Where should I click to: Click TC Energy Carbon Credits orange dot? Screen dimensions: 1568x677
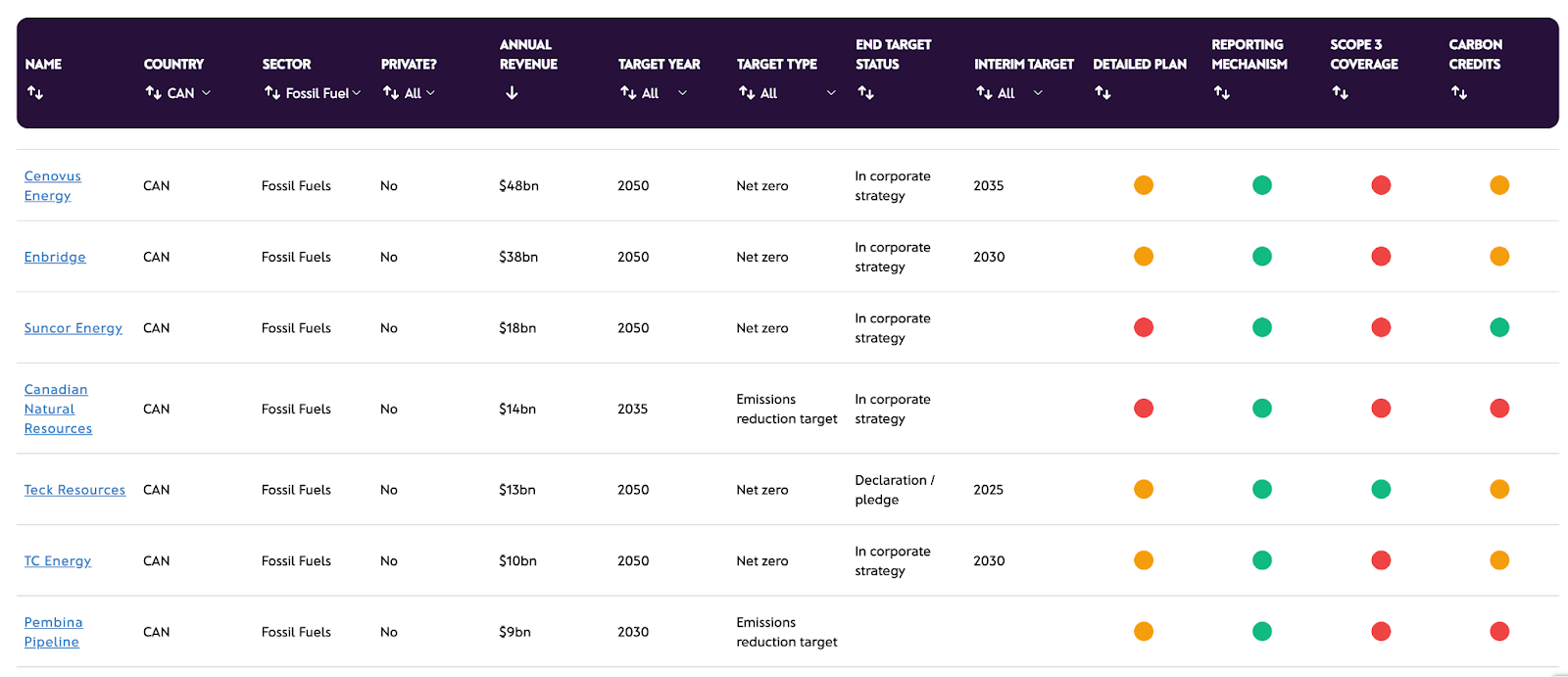pos(1499,560)
